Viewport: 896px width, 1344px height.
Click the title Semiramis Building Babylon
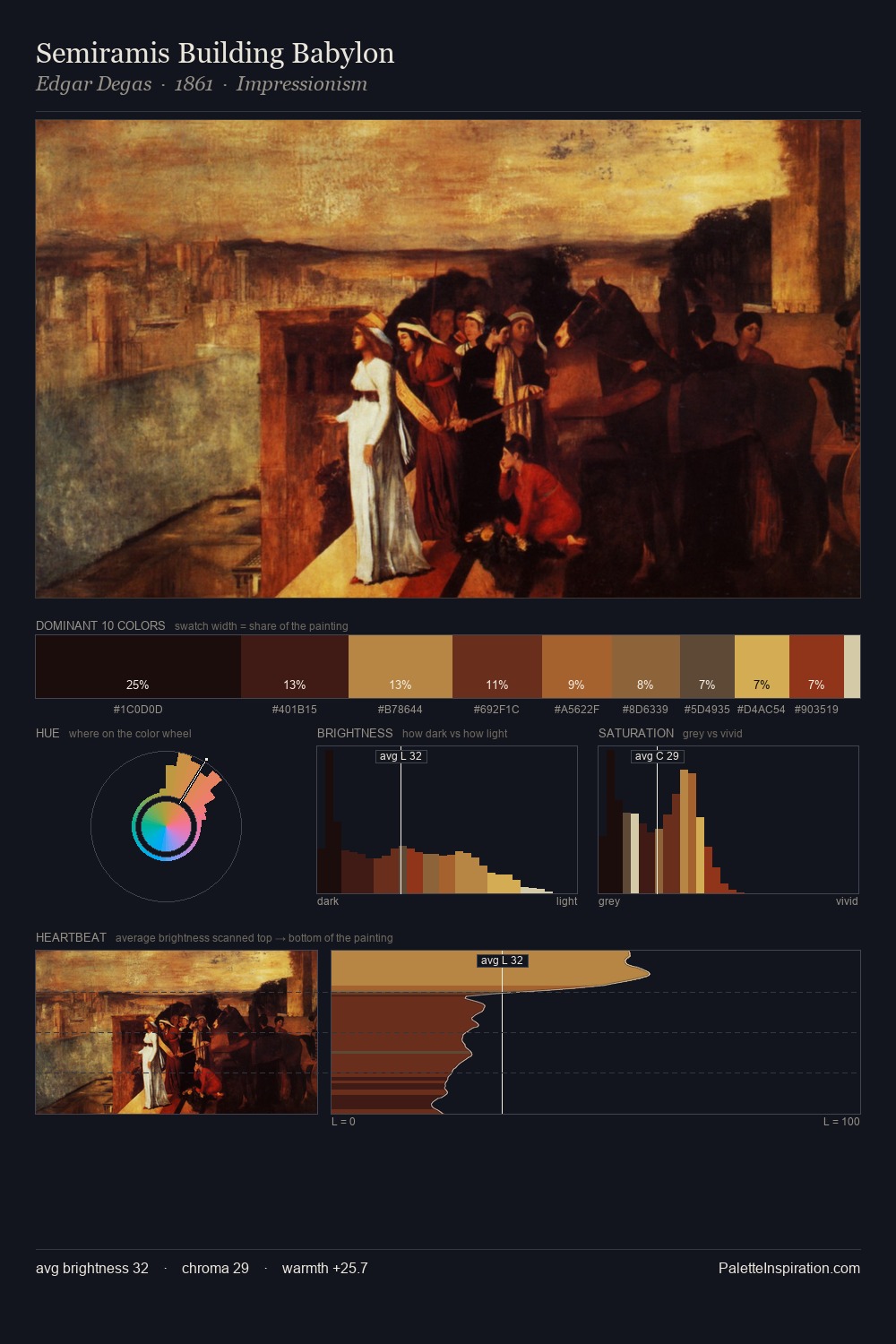tap(215, 54)
